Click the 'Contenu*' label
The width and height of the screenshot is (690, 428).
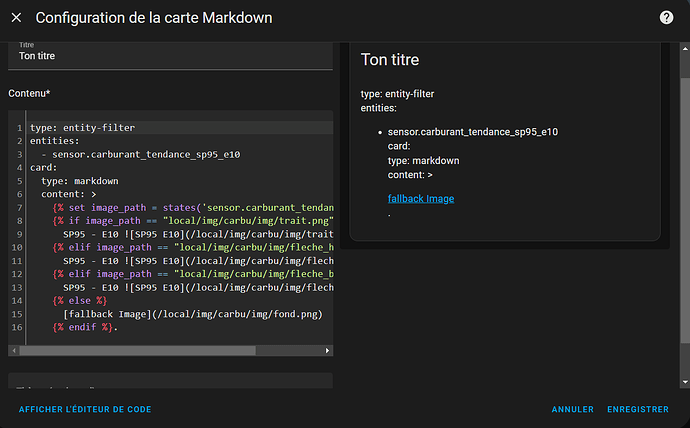29,93
